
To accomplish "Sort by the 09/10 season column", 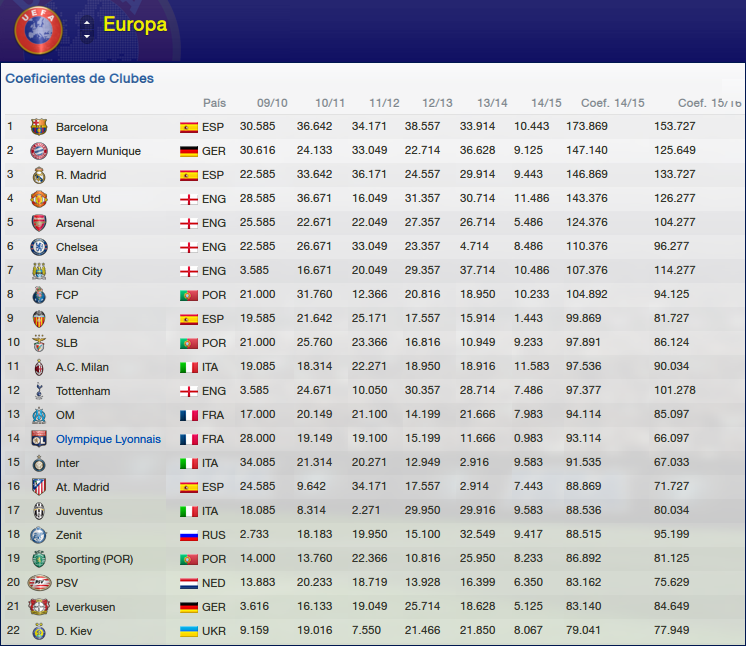I will (272, 103).
